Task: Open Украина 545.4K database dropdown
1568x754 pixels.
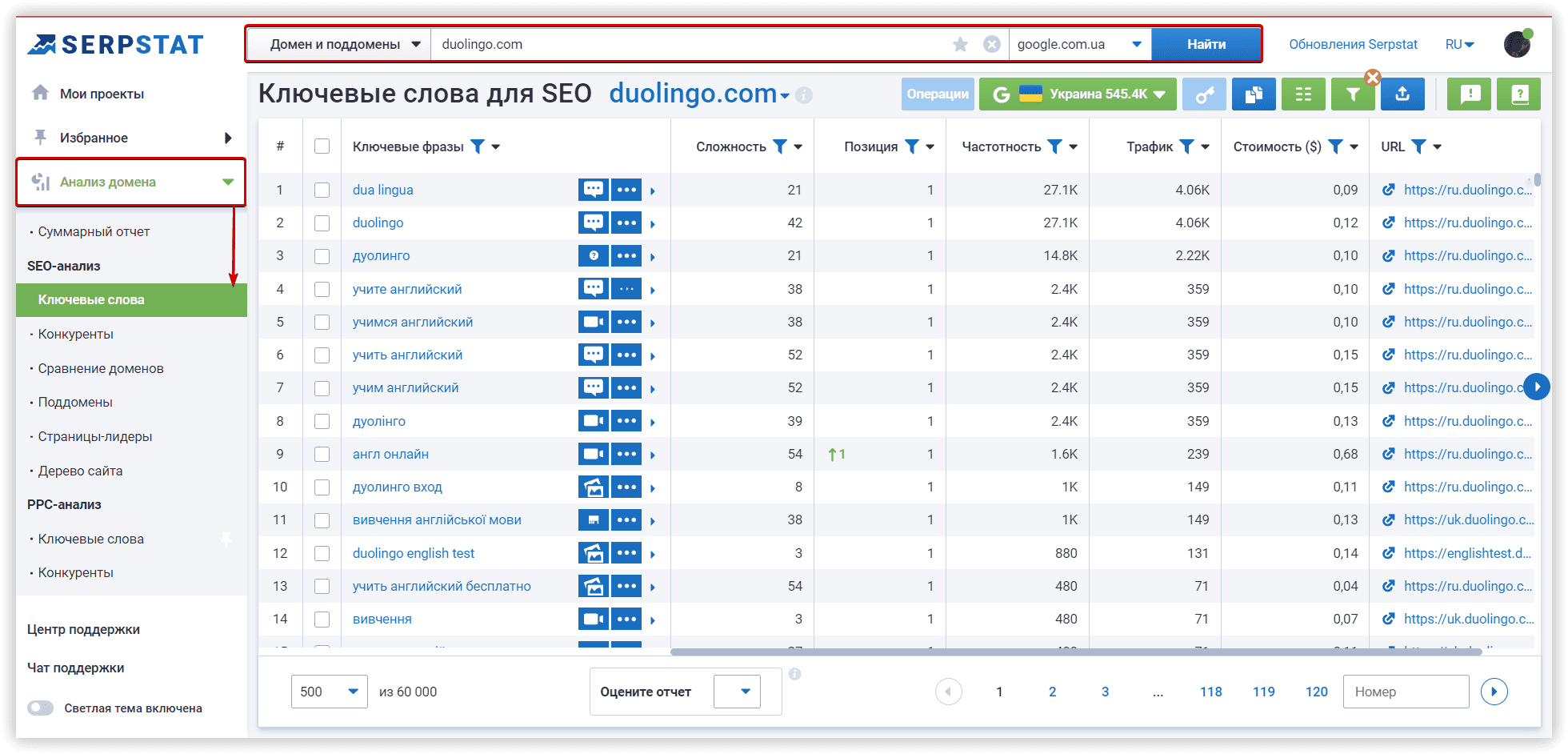Action: click(1078, 94)
